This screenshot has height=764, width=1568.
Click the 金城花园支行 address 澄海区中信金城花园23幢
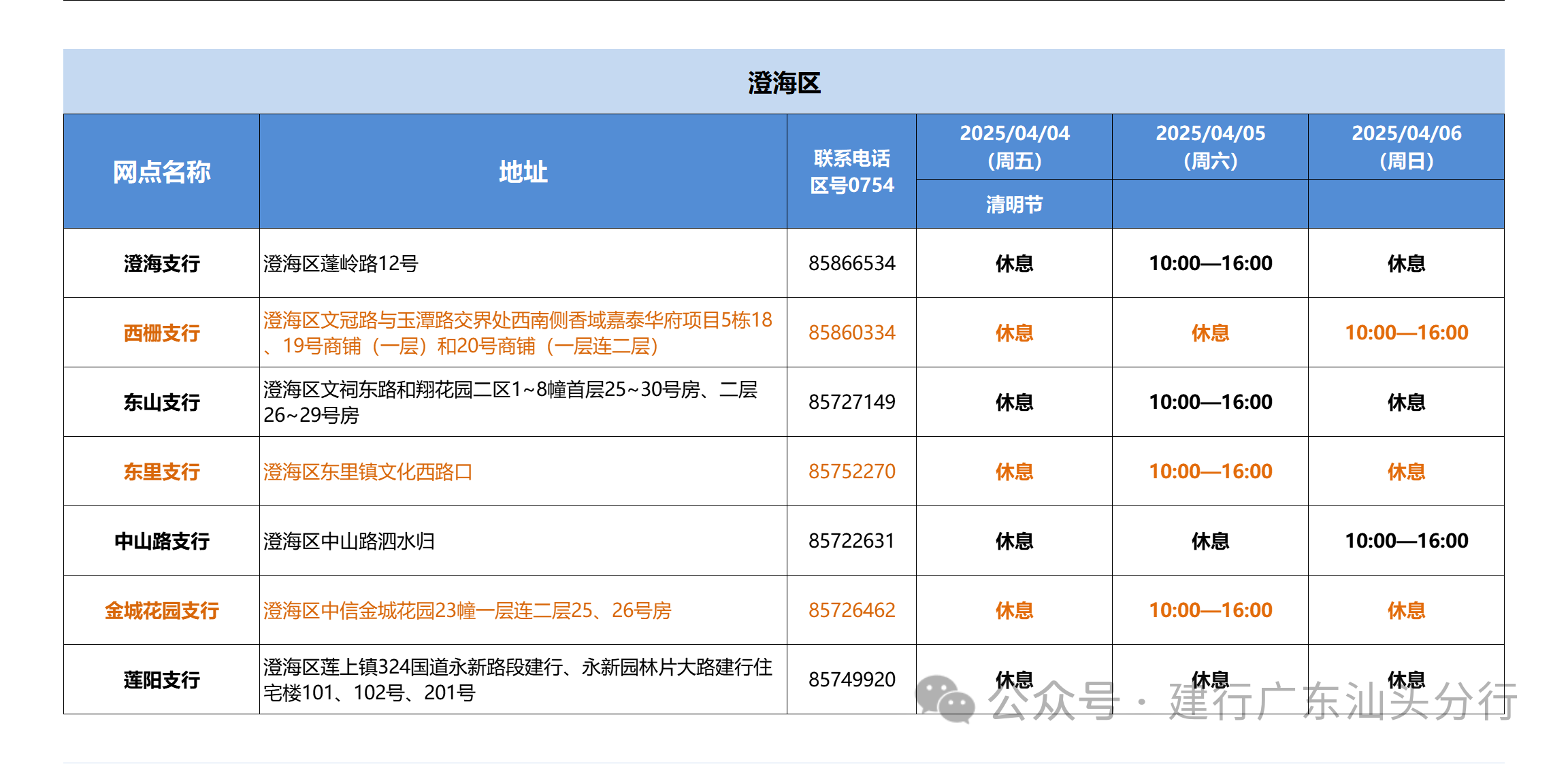click(x=467, y=610)
